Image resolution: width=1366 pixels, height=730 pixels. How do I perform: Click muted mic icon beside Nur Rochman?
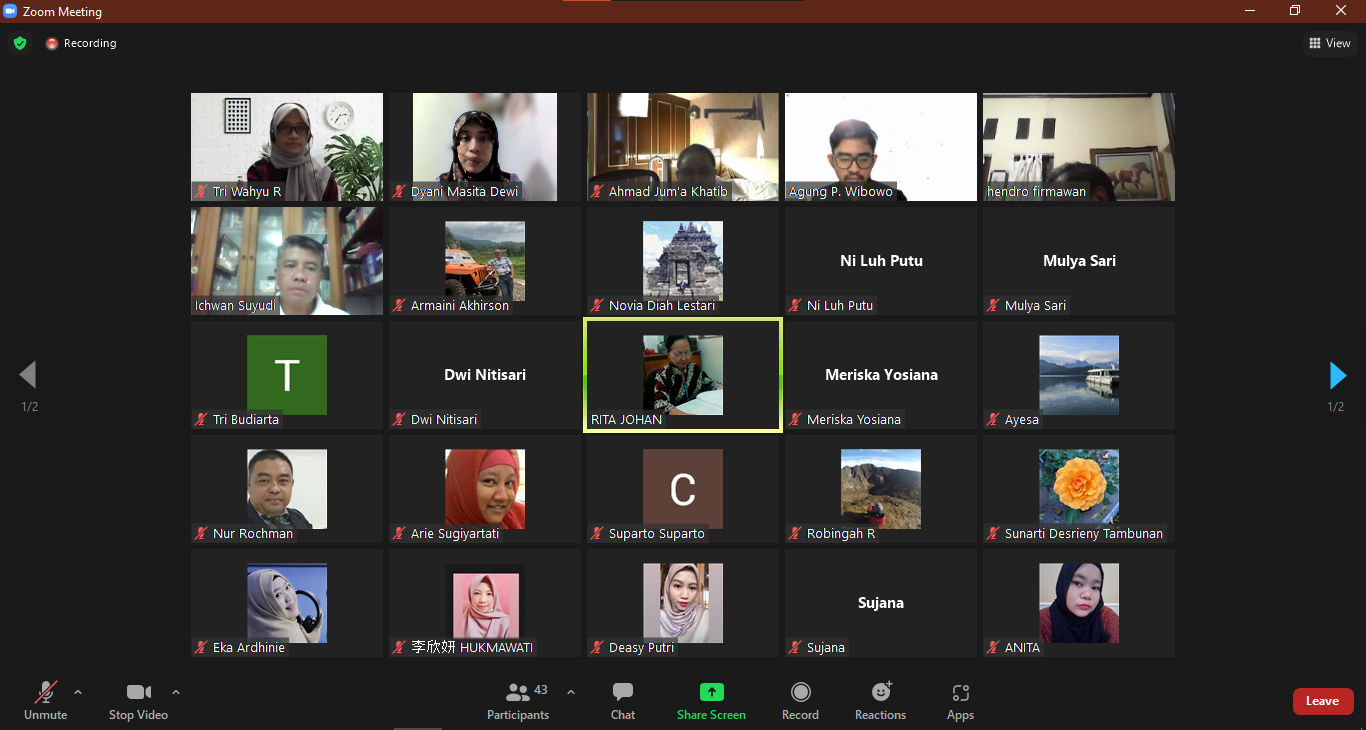point(202,534)
